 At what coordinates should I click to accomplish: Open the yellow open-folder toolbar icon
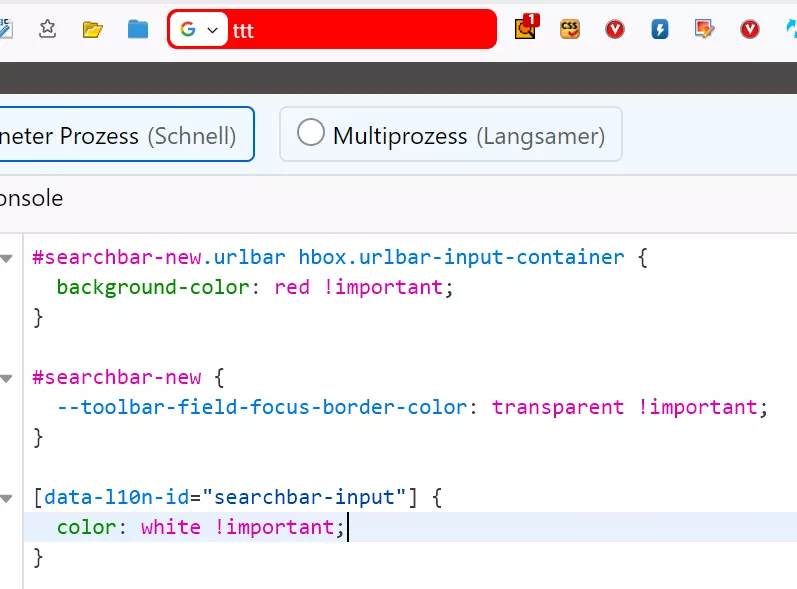tap(93, 29)
